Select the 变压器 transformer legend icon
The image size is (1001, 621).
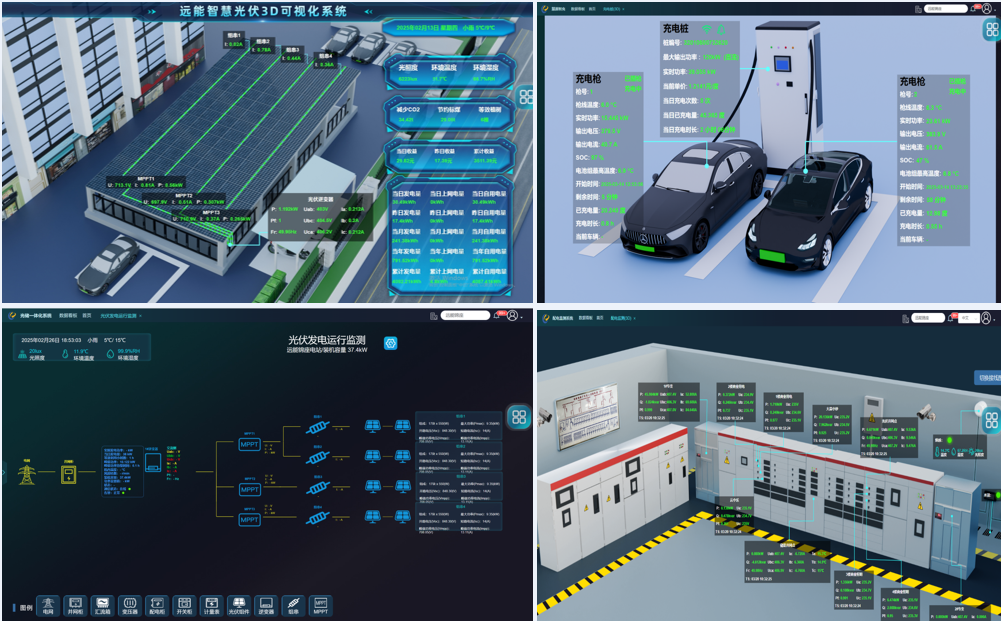(x=128, y=604)
